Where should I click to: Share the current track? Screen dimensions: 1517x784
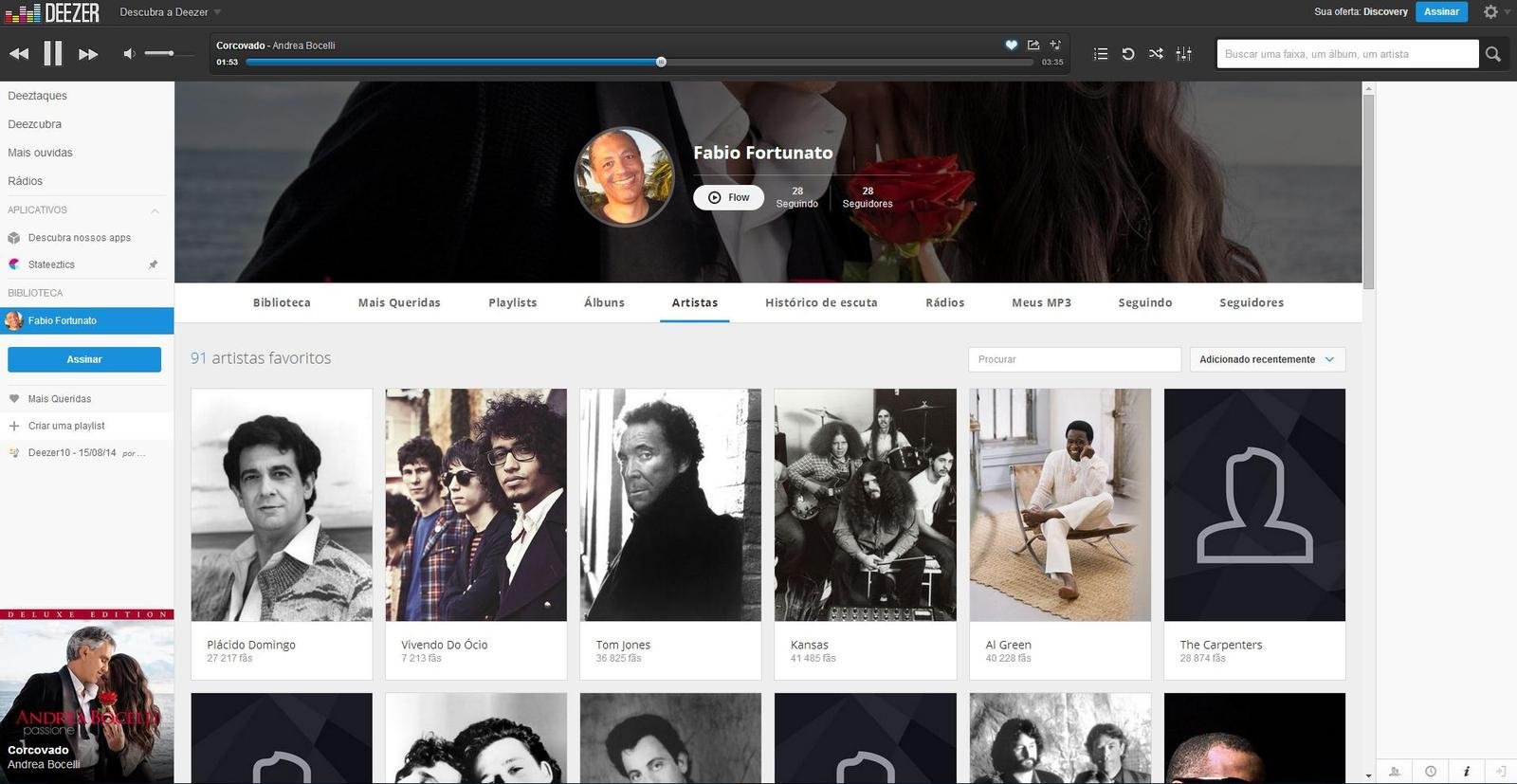(1033, 45)
